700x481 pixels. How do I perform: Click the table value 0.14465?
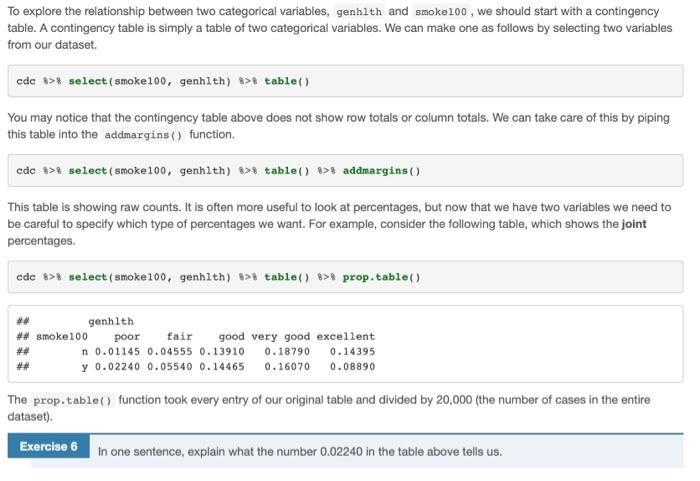click(x=222, y=367)
